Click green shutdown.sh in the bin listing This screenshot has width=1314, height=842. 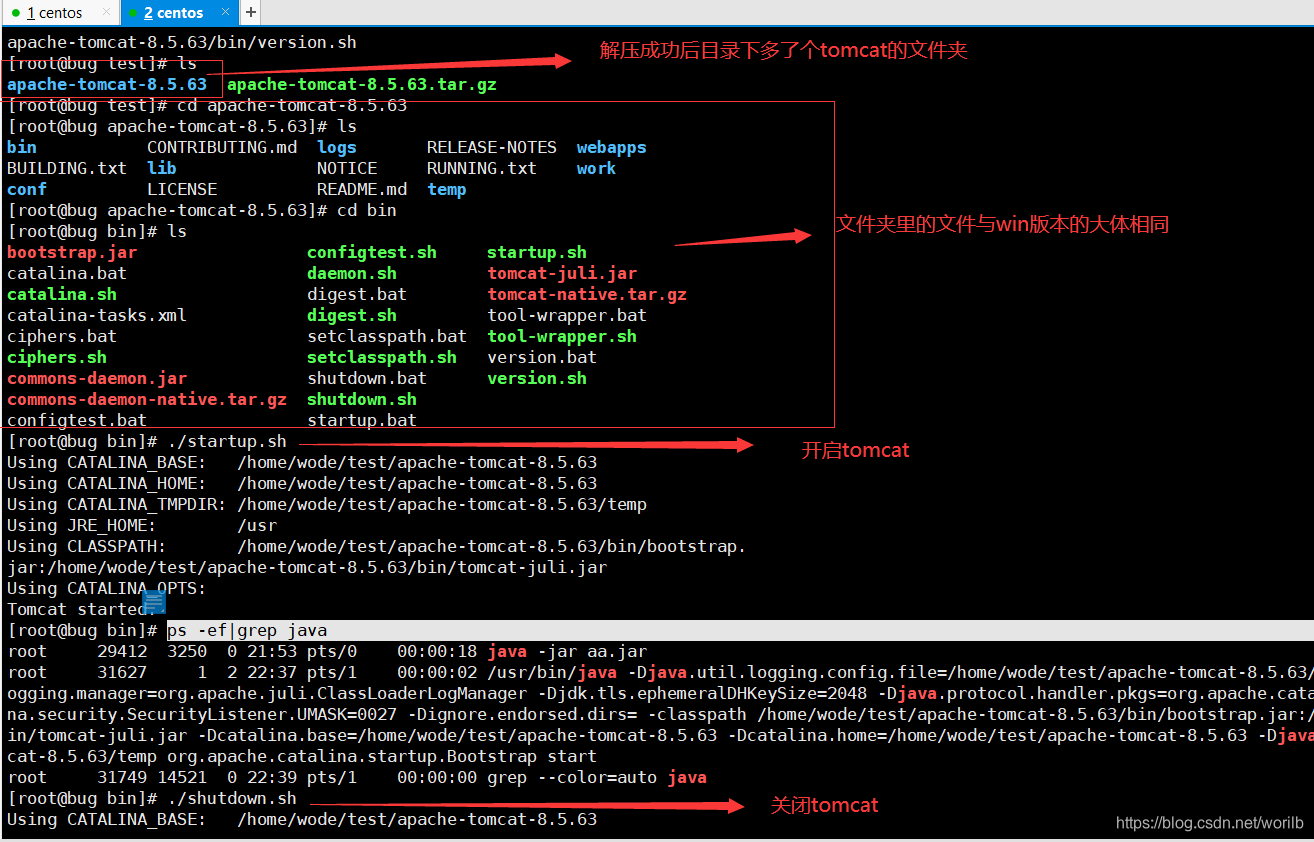(362, 399)
